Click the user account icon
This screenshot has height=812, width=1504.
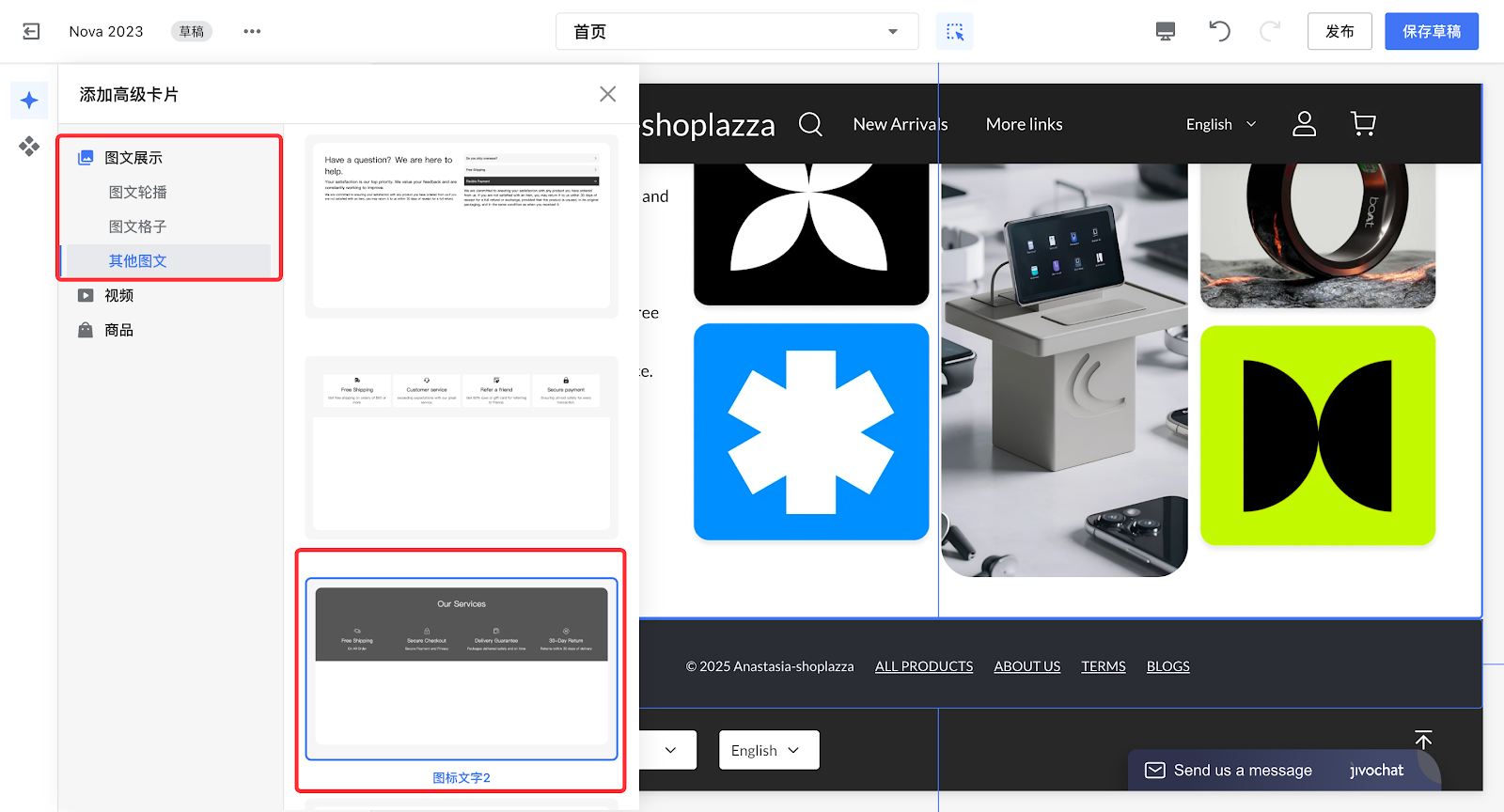1304,124
